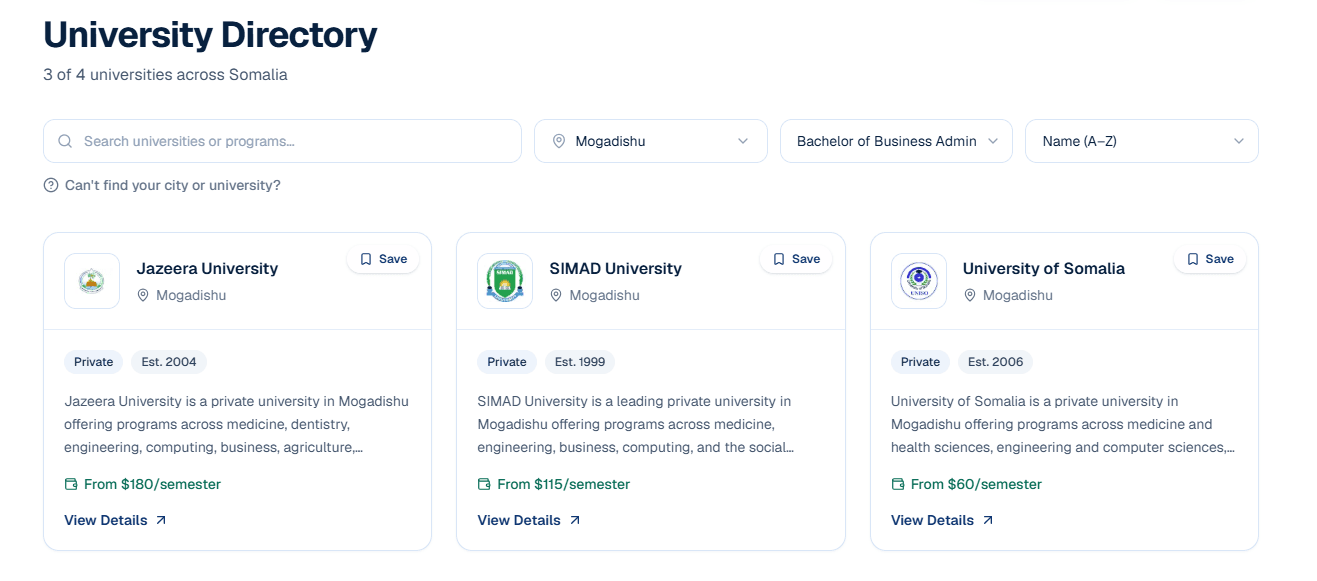Click arrow icon next to University of Somalia View Details
1317x581 pixels.
click(x=988, y=520)
